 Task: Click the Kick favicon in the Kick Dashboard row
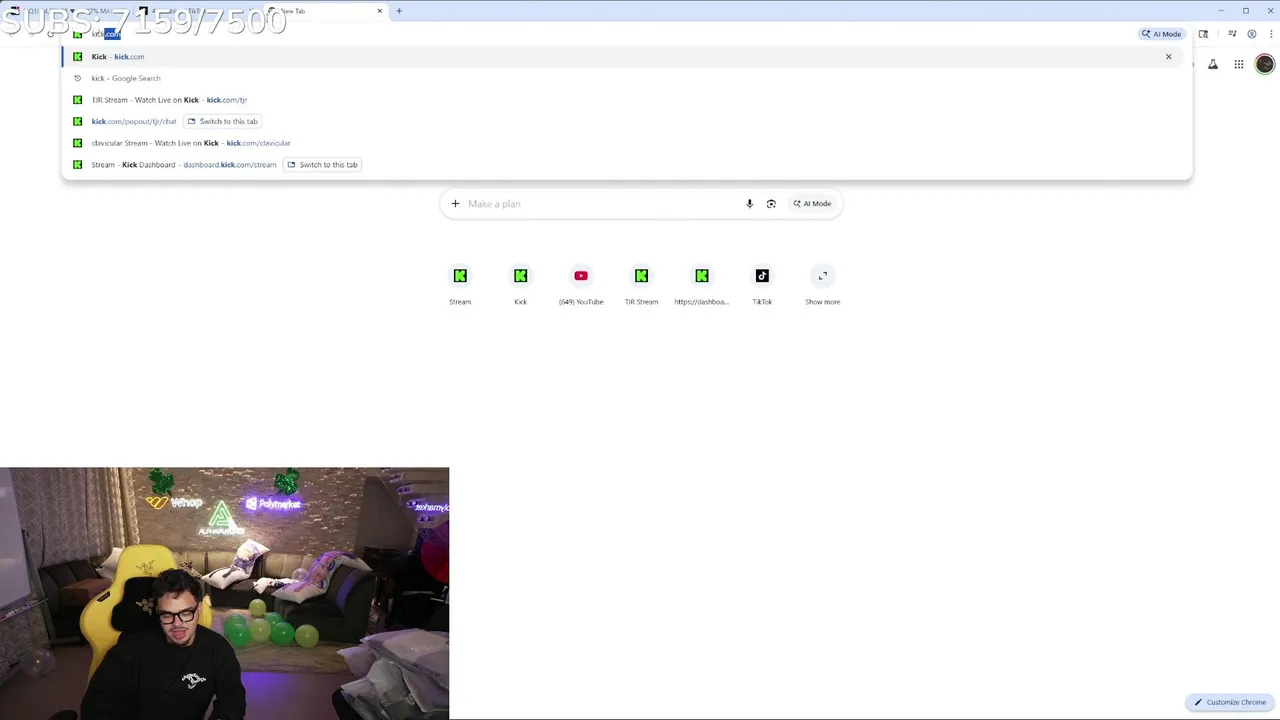point(77,165)
